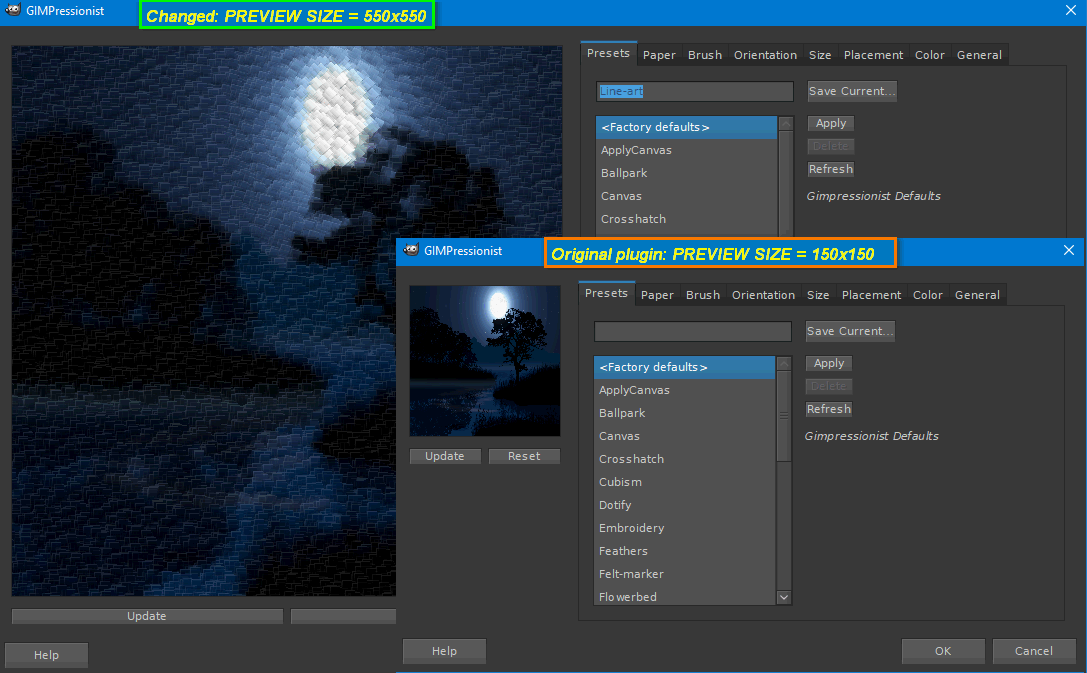The height and width of the screenshot is (673, 1087).
Task: Click the front preset list scrollbar up arrow
Action: click(783, 364)
